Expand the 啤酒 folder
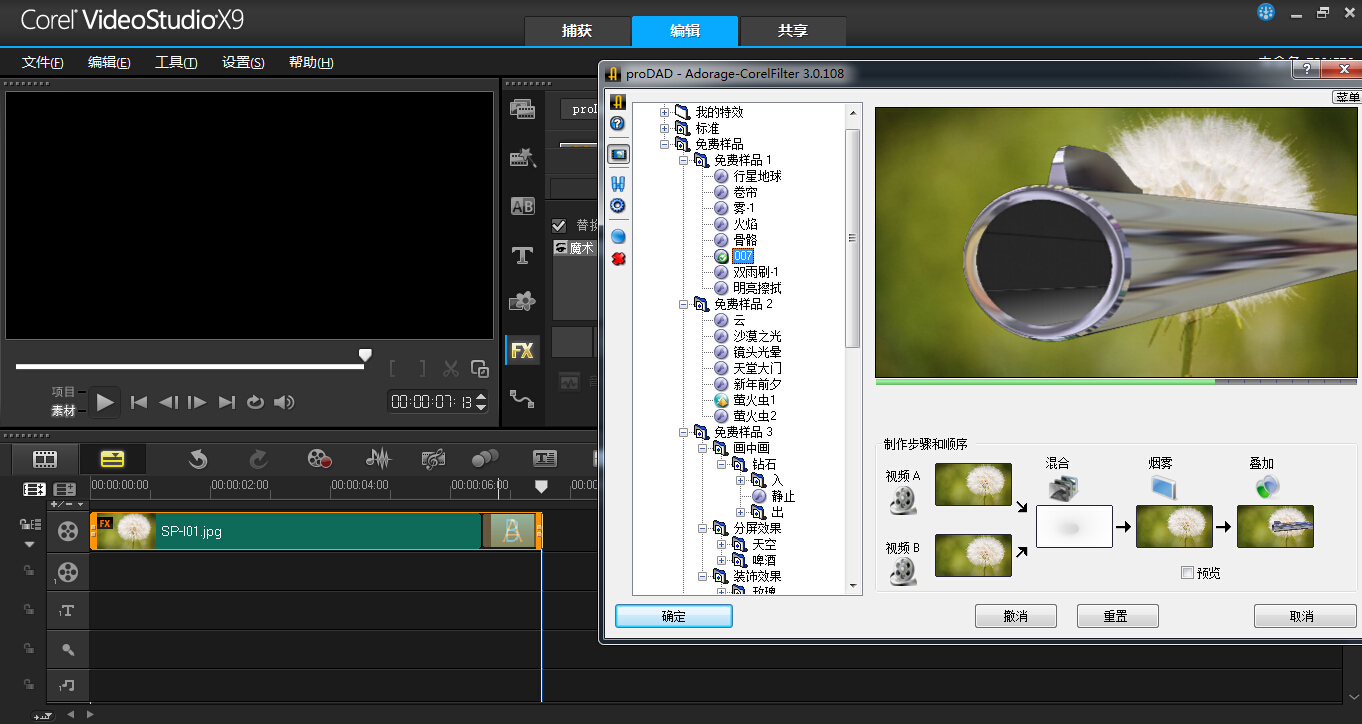1362x724 pixels. point(721,560)
